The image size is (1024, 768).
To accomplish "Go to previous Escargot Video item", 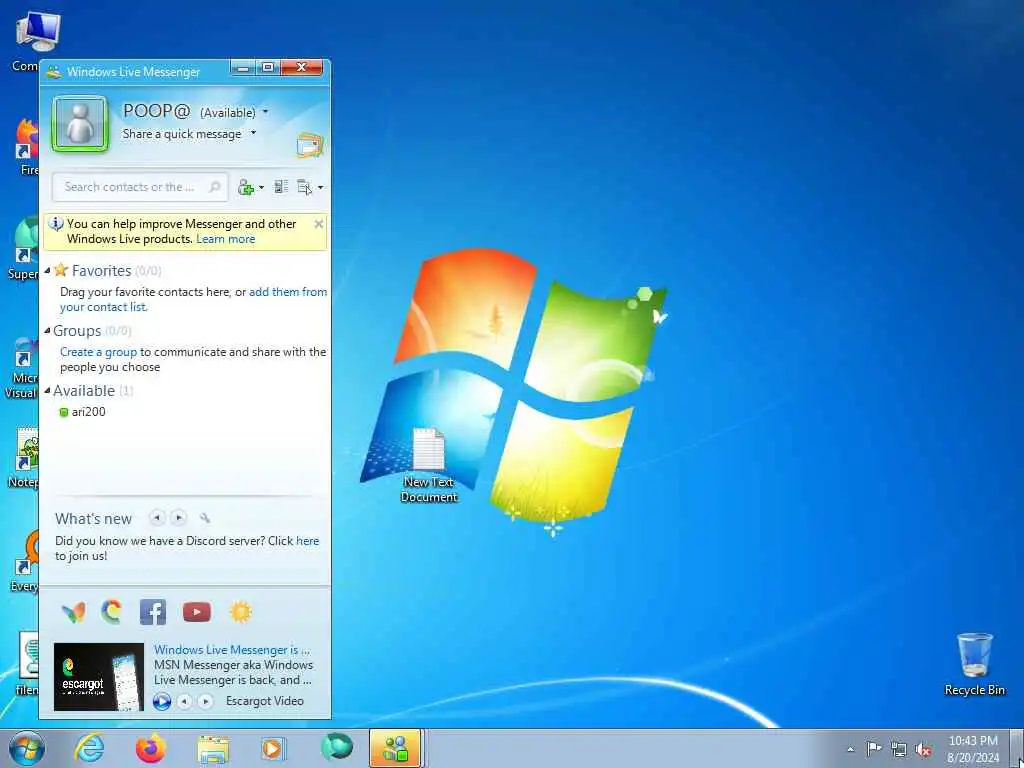I will [x=185, y=701].
